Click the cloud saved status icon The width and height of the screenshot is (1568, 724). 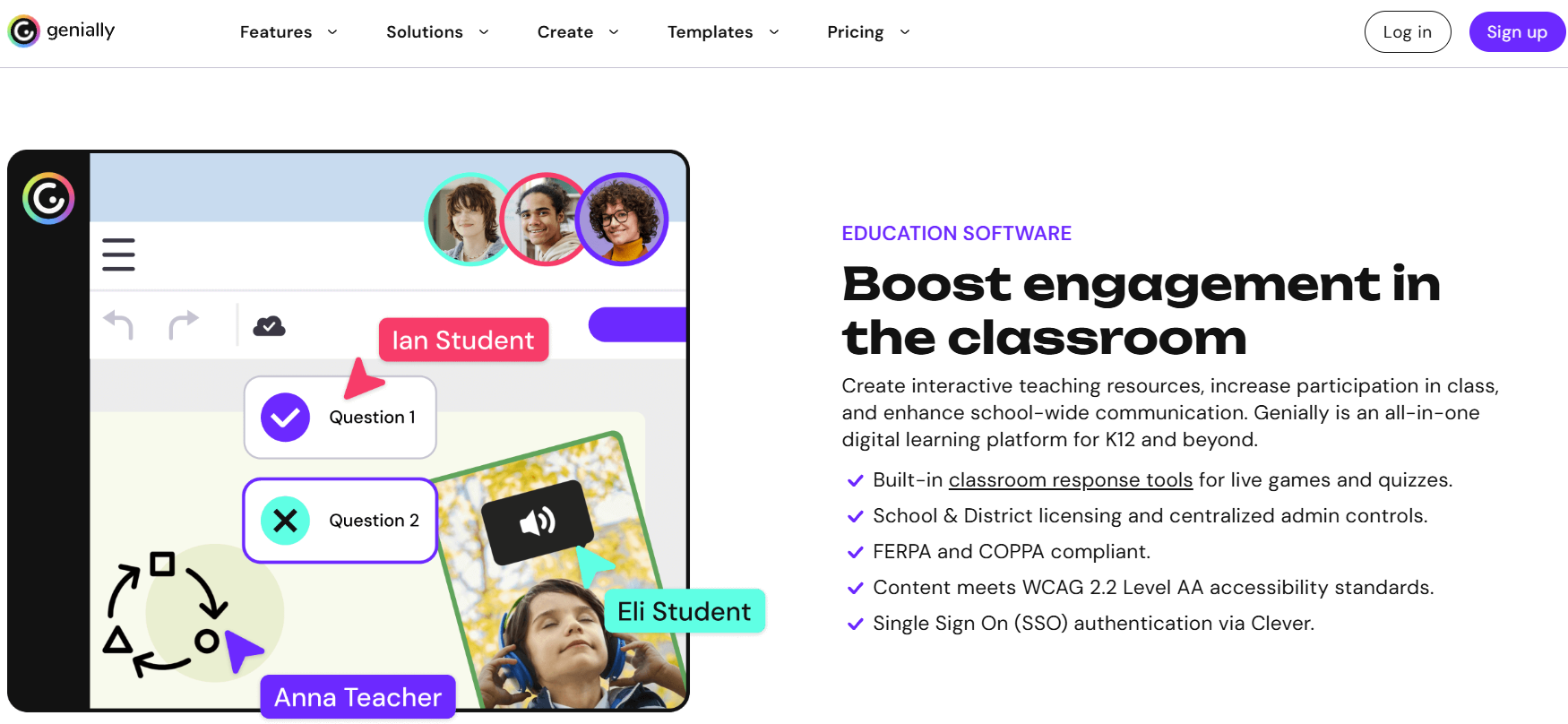coord(269,326)
